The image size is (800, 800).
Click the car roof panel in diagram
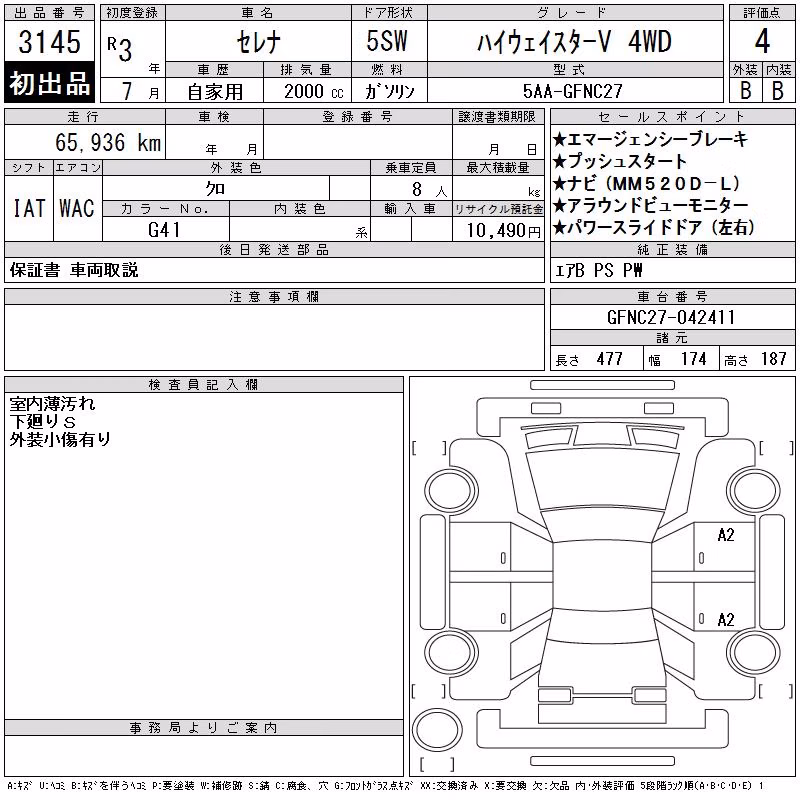tap(602, 575)
